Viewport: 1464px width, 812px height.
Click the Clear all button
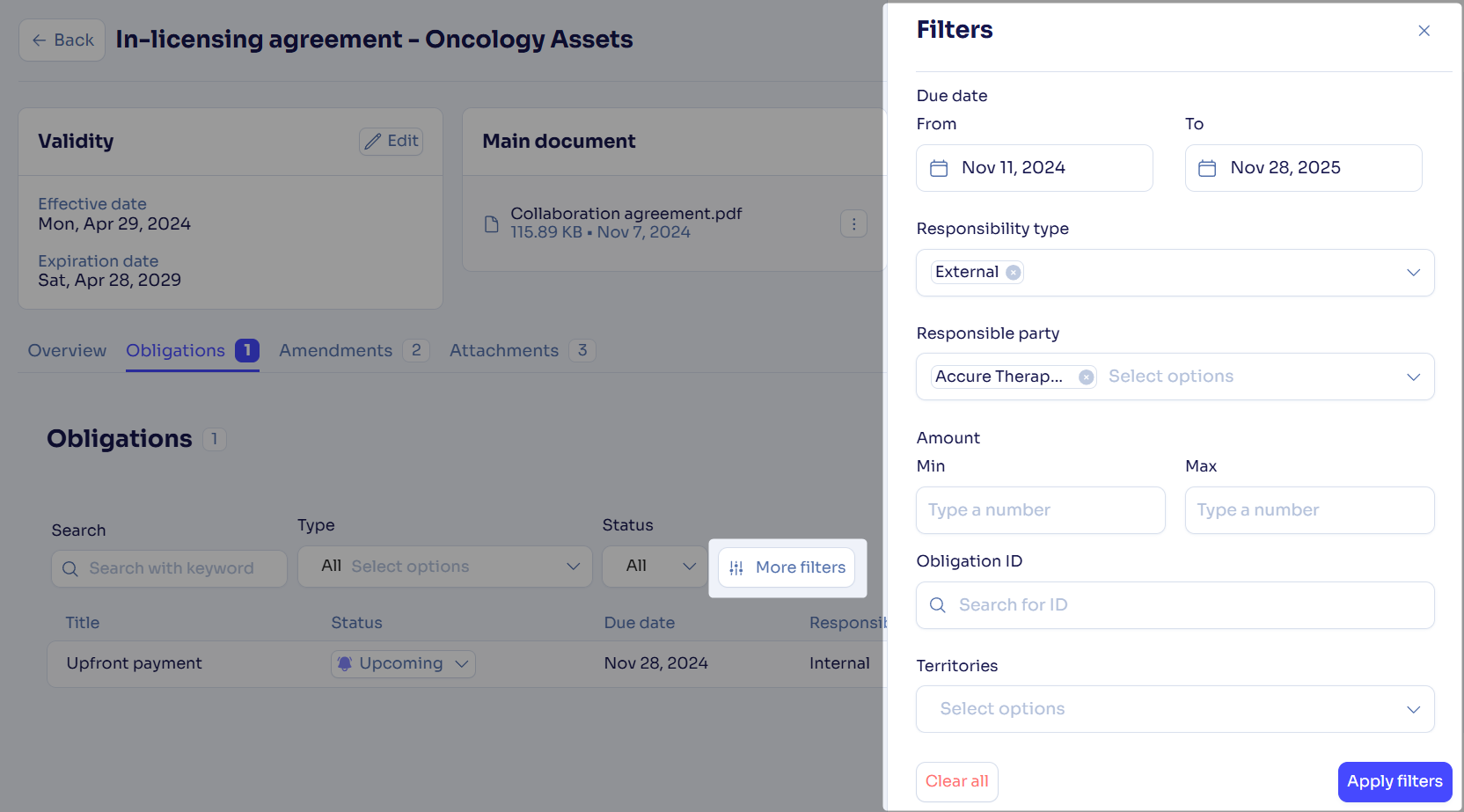click(x=956, y=781)
